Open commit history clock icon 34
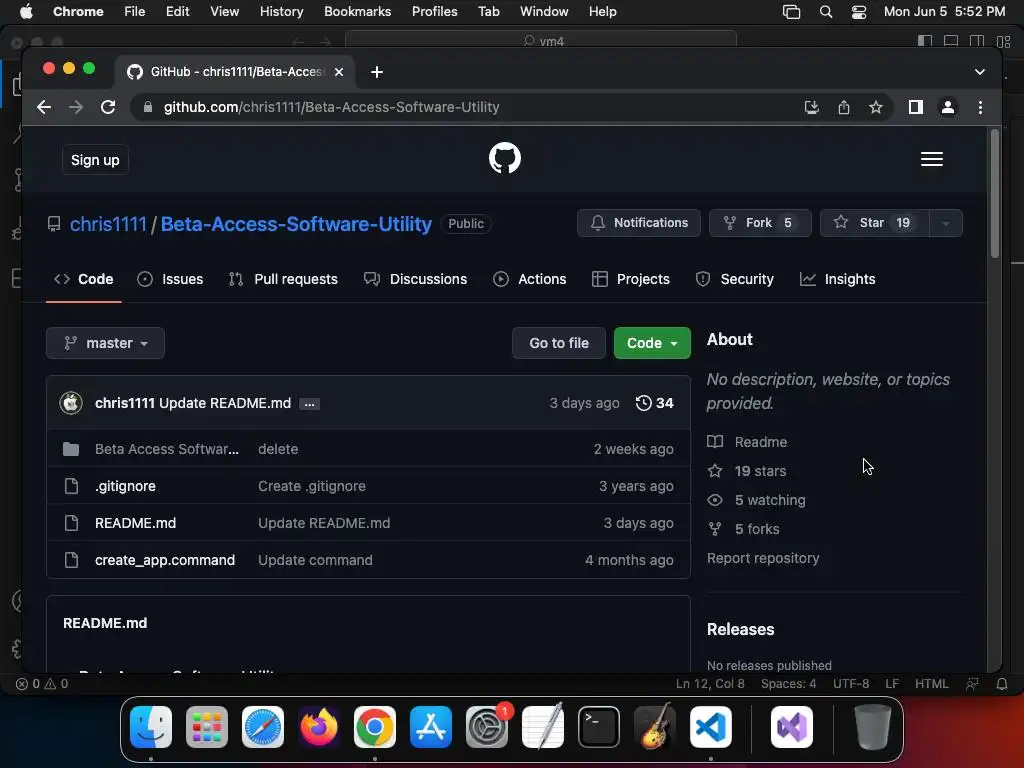The image size is (1024, 768). click(x=654, y=403)
